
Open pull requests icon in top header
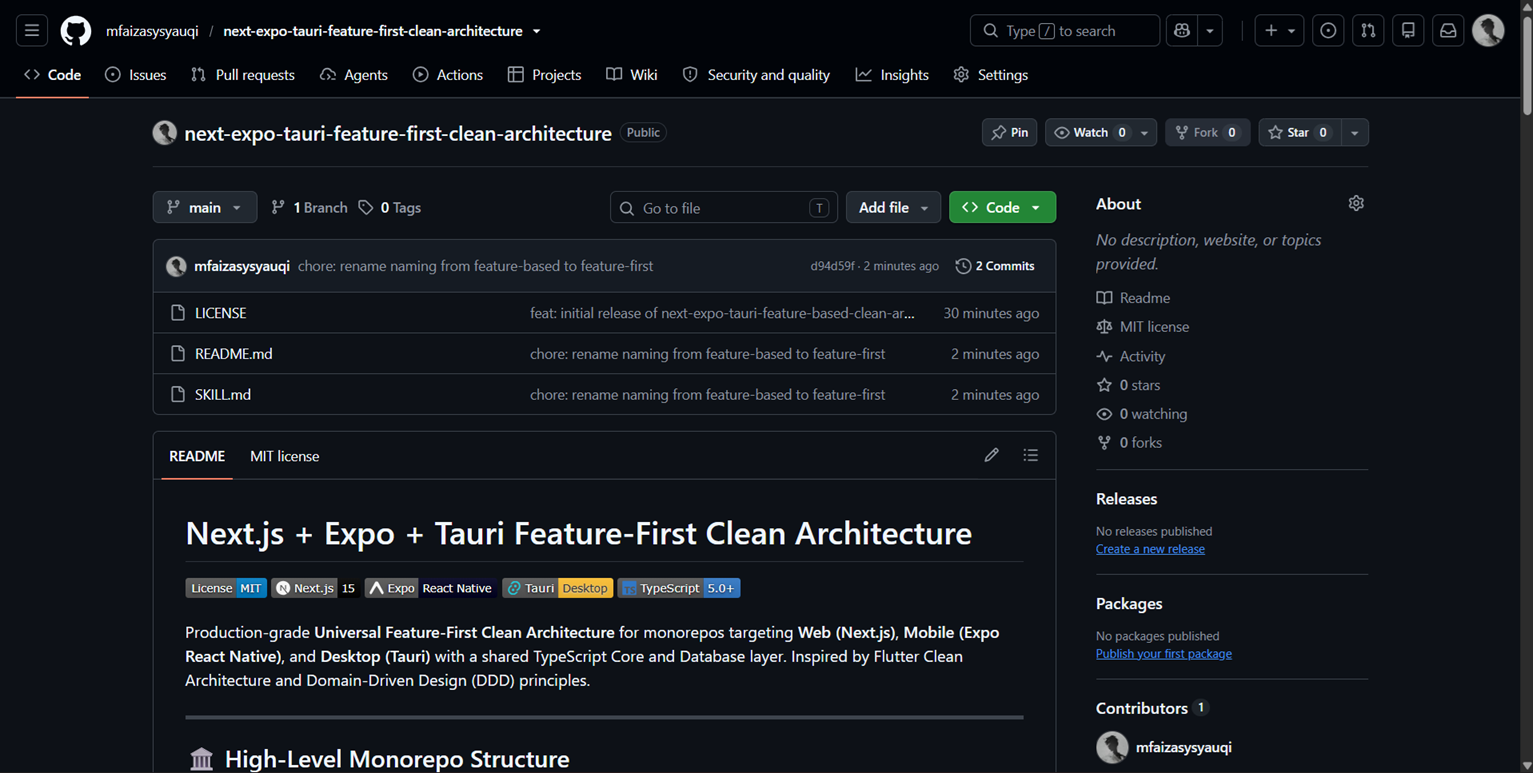pyautogui.click(x=1368, y=31)
